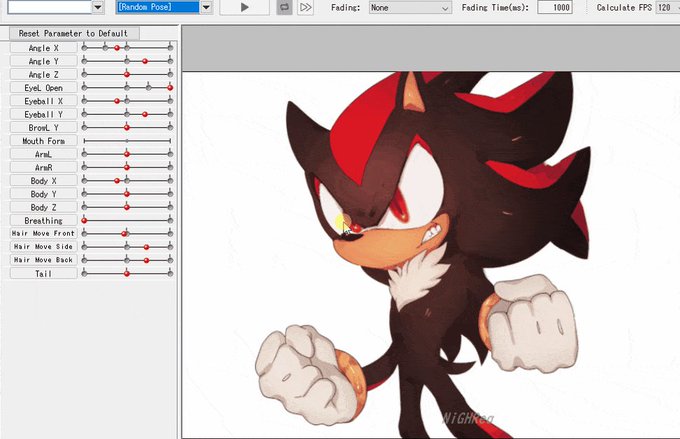The height and width of the screenshot is (439, 680).
Task: Click the Angle X slider red handle
Action: click(x=117, y=48)
